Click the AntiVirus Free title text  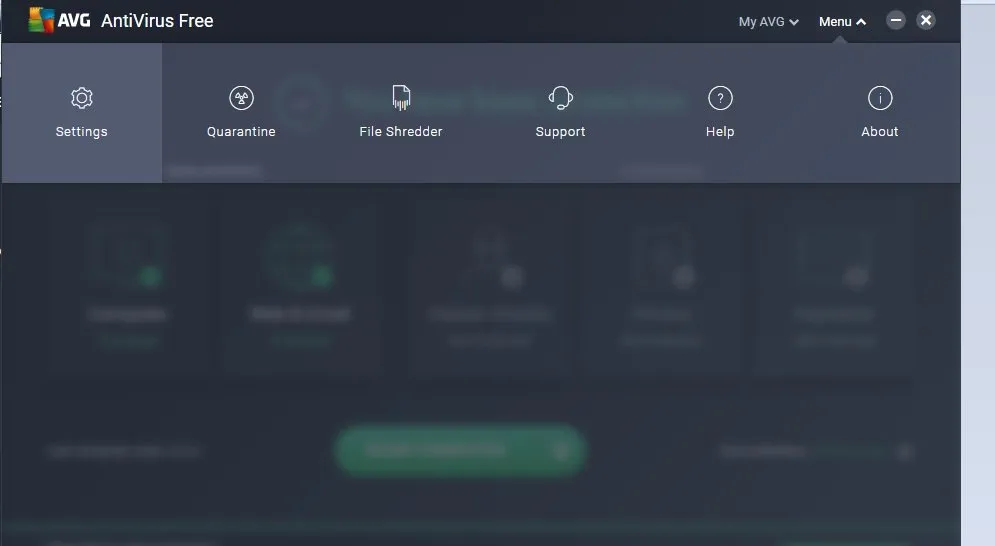157,21
